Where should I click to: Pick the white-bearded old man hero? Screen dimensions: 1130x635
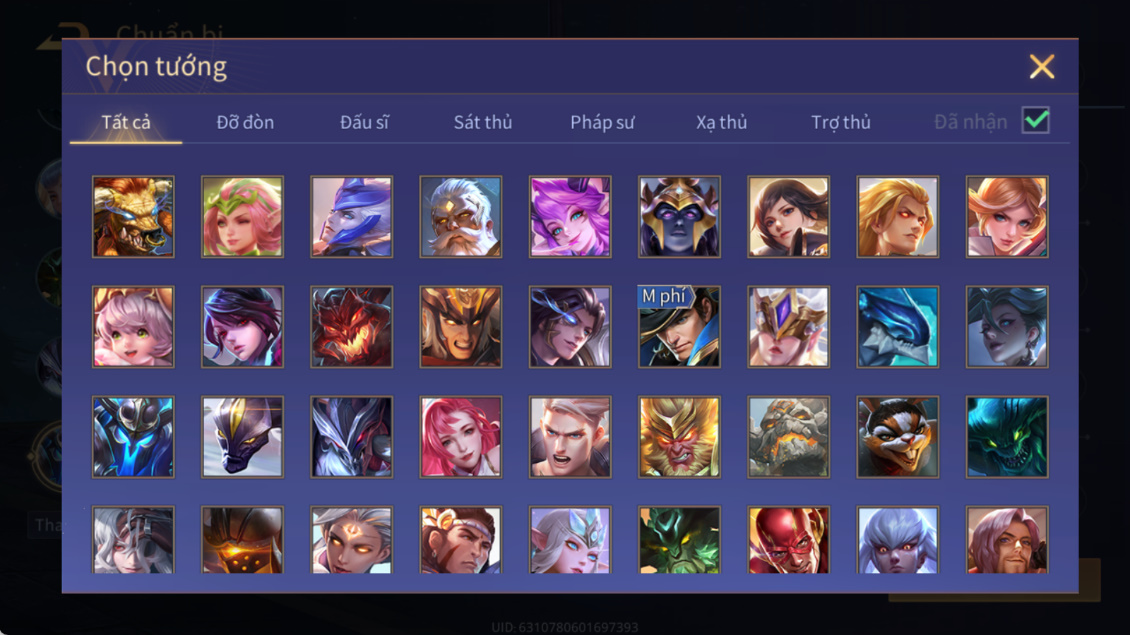click(461, 217)
